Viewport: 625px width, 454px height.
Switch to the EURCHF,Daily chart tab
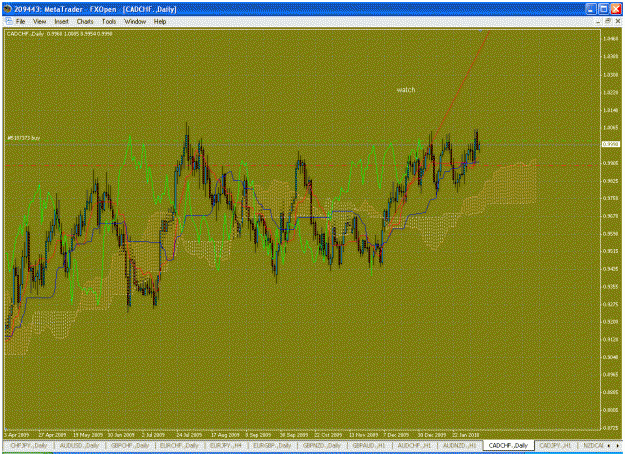click(x=179, y=445)
